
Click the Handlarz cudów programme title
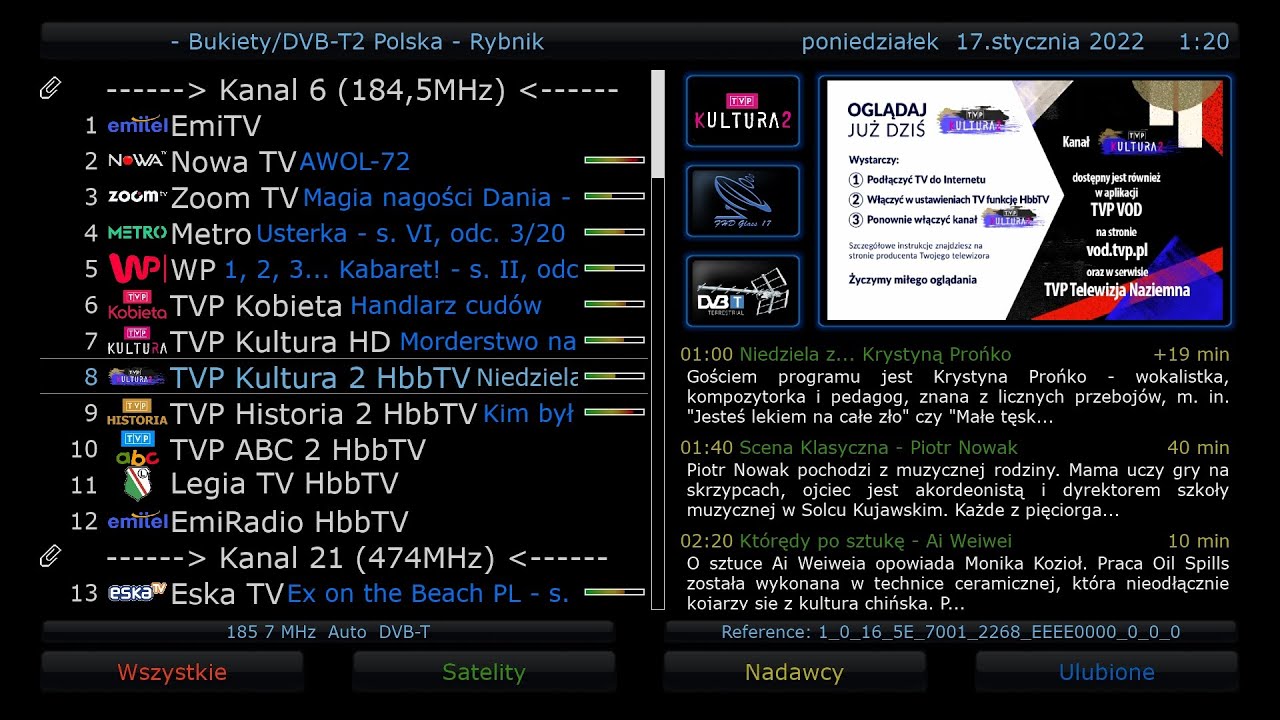446,306
